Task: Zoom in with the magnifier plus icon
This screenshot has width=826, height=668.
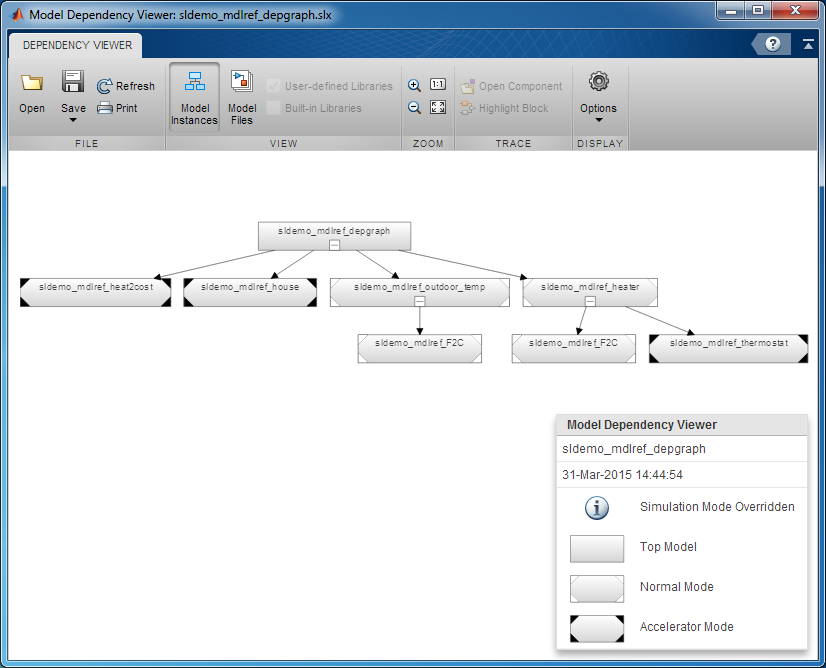Action: (415, 85)
